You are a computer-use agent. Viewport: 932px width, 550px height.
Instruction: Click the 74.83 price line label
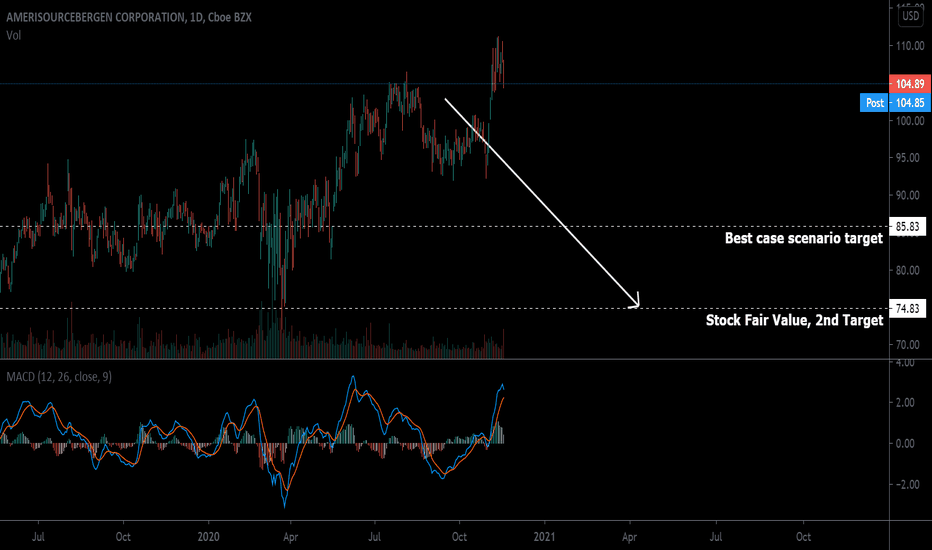(x=908, y=309)
